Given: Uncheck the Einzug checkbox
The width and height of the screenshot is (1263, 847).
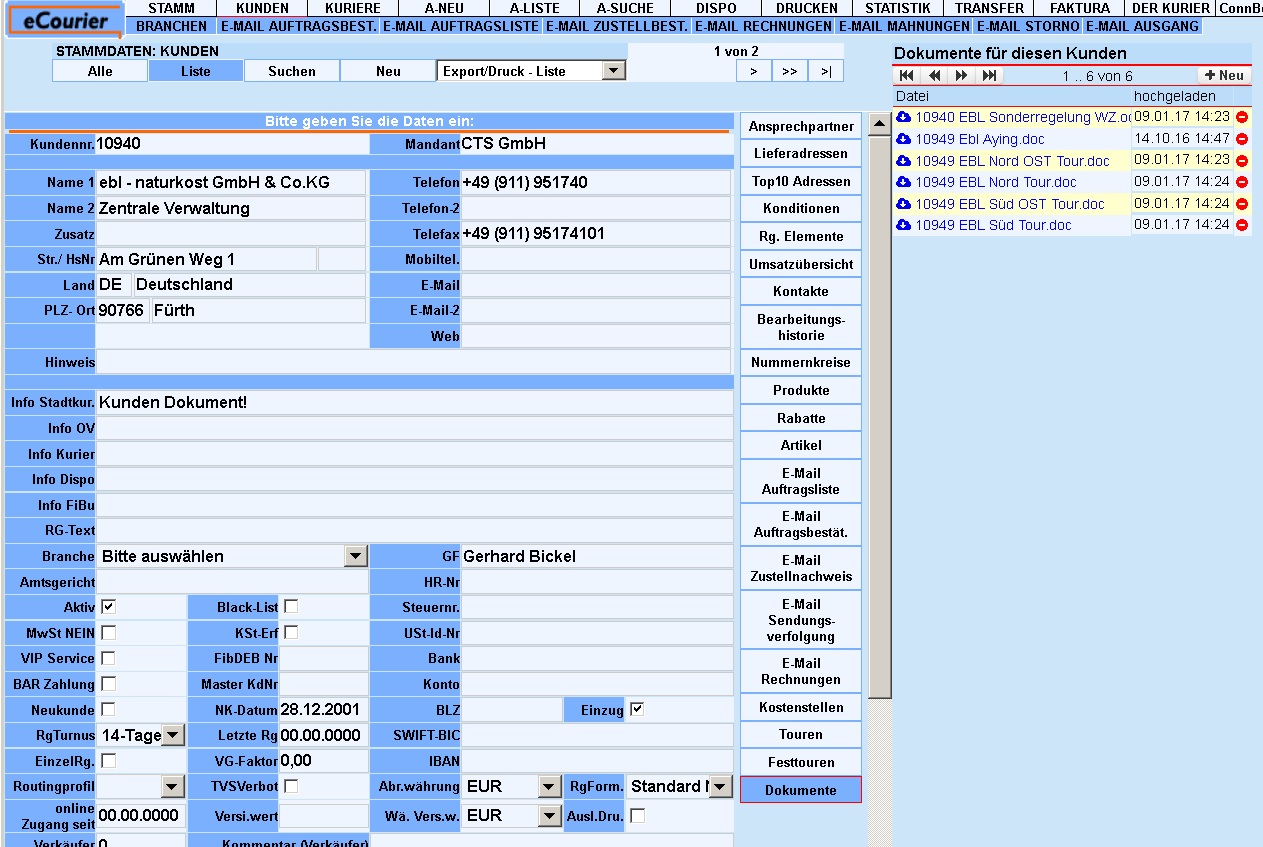Looking at the screenshot, I should tap(637, 710).
